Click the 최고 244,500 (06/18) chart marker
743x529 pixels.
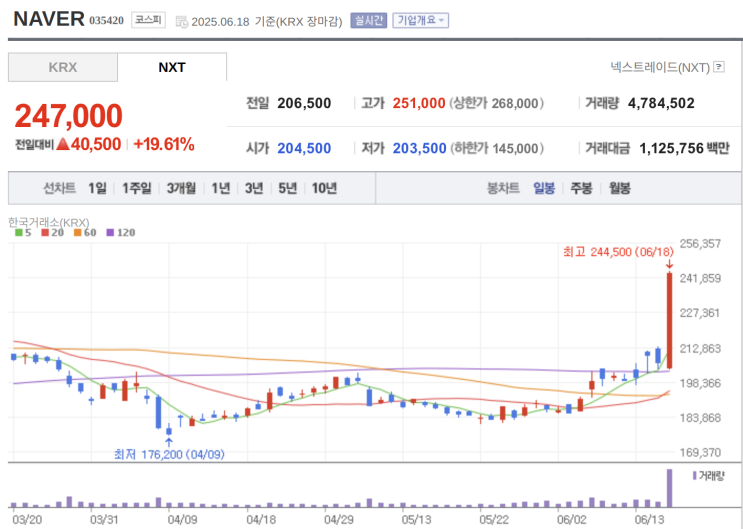(x=618, y=252)
